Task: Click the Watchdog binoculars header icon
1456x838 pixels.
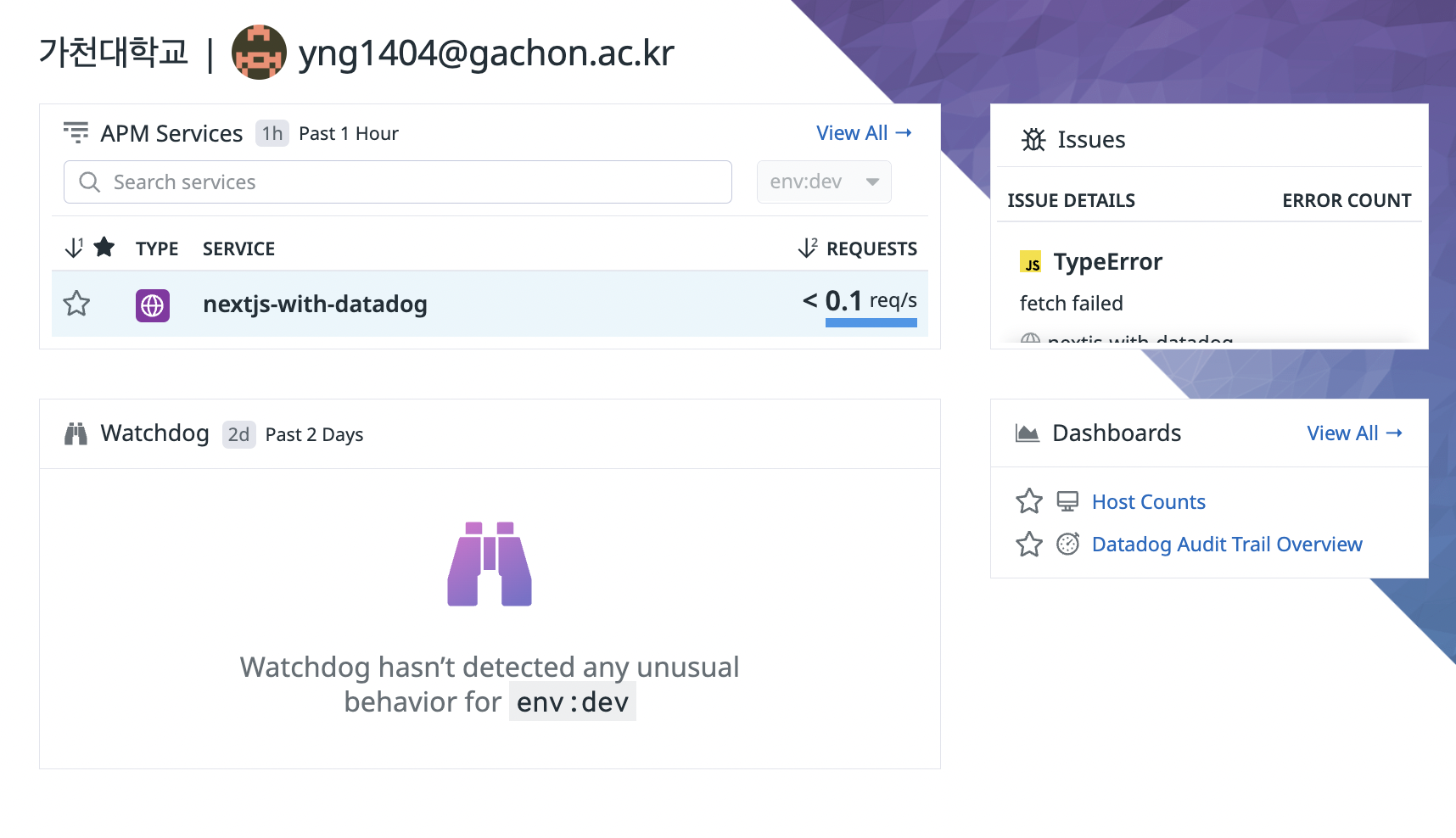Action: pyautogui.click(x=76, y=433)
